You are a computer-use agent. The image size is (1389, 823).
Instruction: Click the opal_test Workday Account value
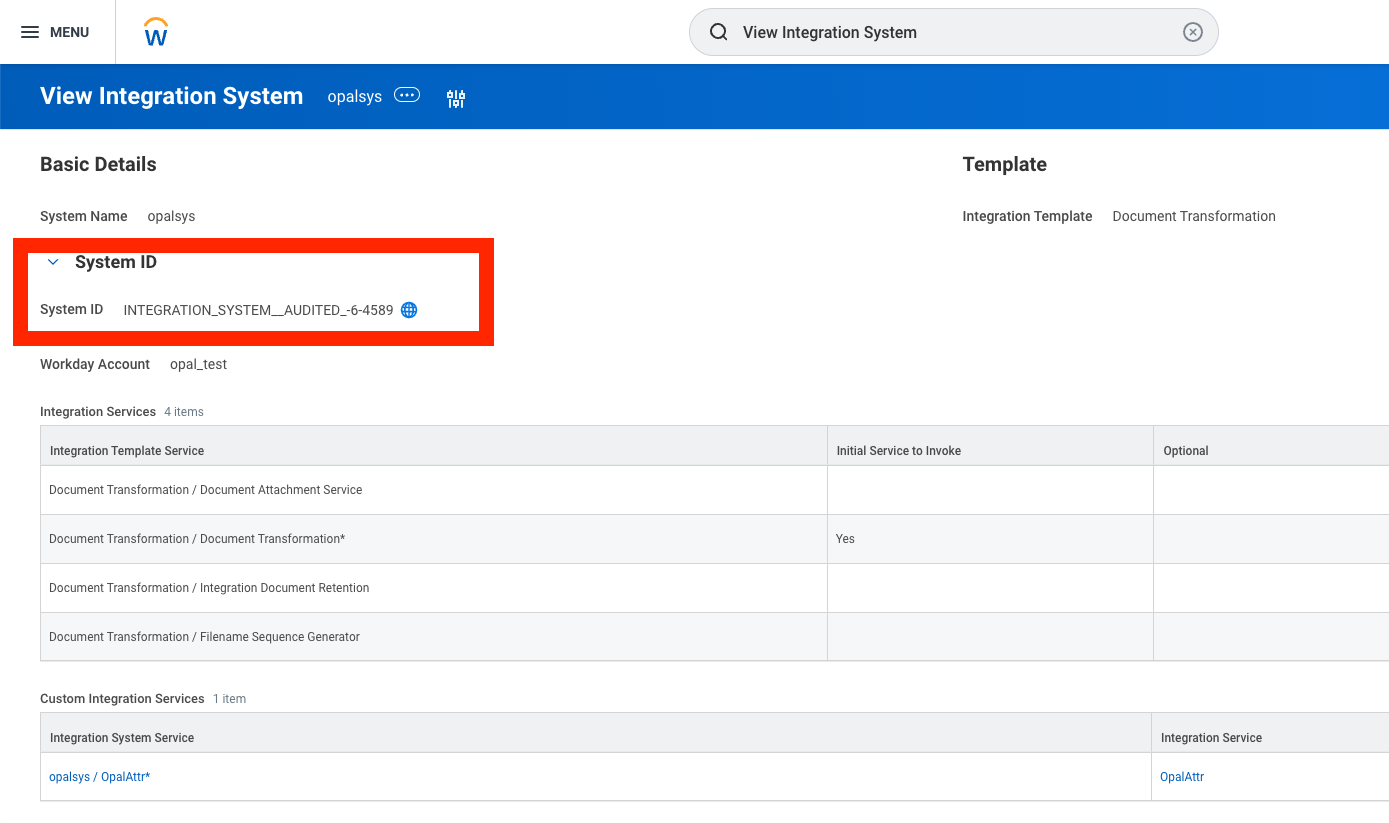[198, 364]
